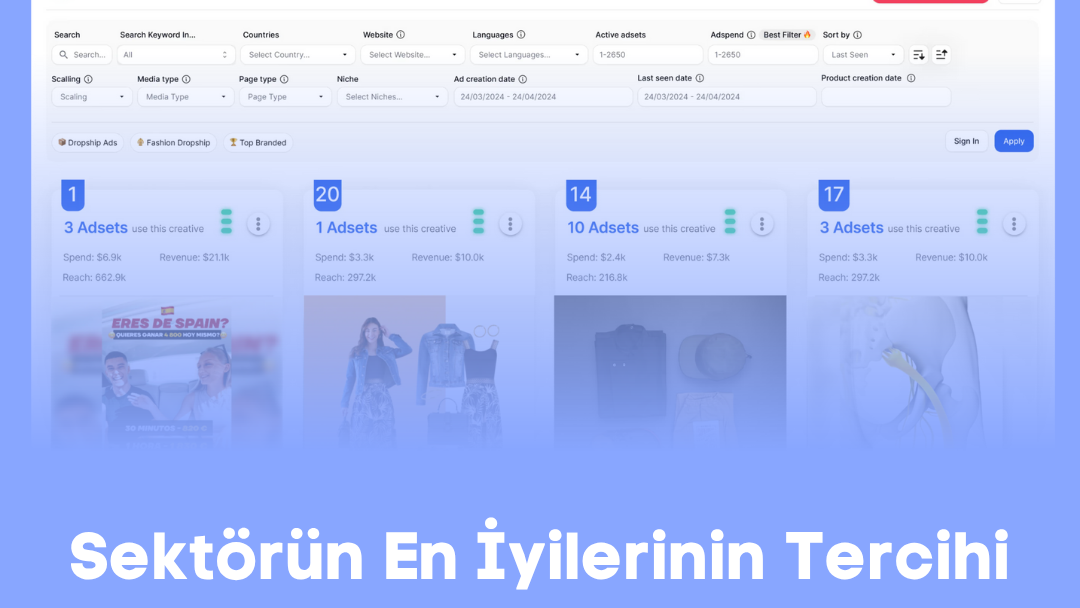
Task: Toggle the Dropship Ads preset filter
Action: pyautogui.click(x=88, y=143)
